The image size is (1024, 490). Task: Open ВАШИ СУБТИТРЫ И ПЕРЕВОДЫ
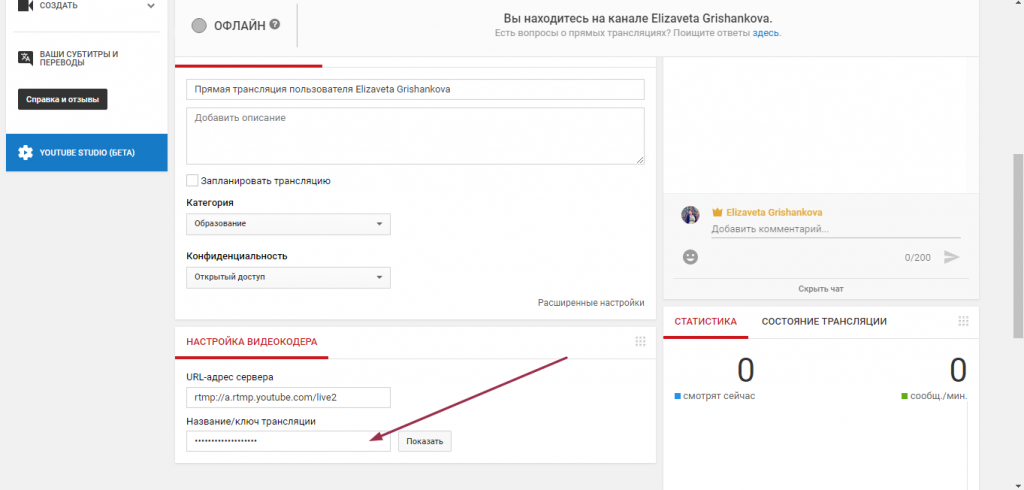point(78,58)
